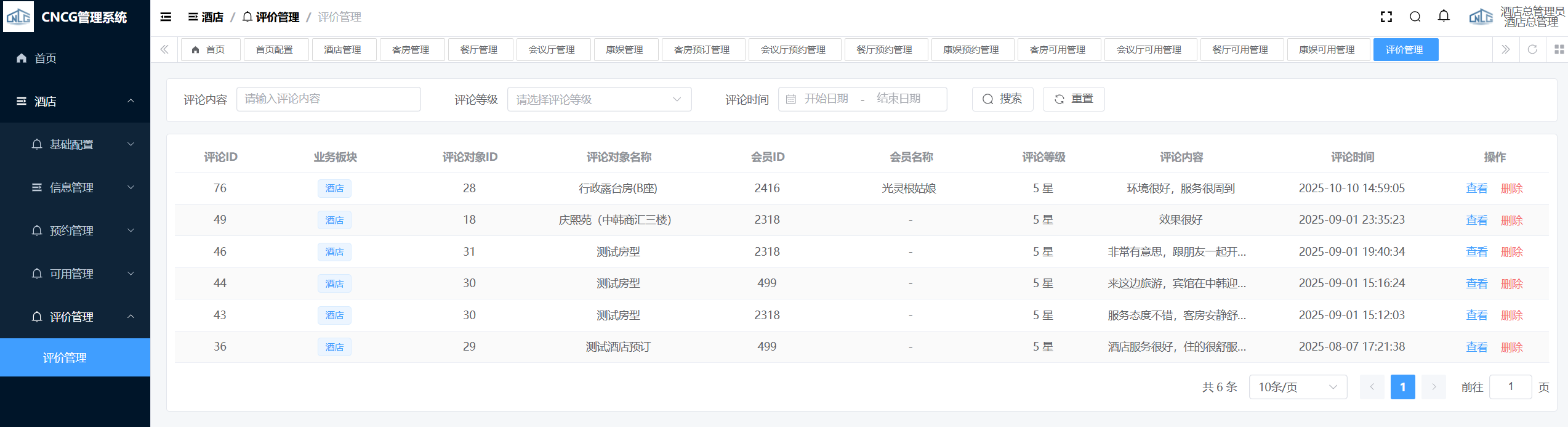This screenshot has width=1568, height=427.
Task: Toggle fullscreen mode icon
Action: (x=1386, y=17)
